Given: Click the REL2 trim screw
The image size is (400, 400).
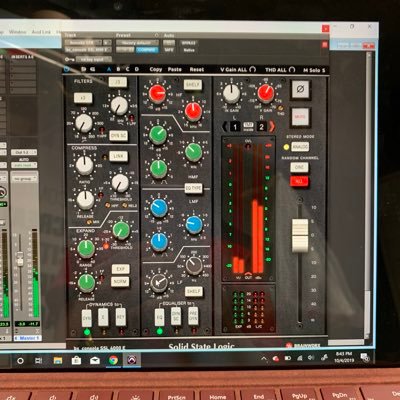Looking at the screenshot, I should pyautogui.click(x=124, y=206).
